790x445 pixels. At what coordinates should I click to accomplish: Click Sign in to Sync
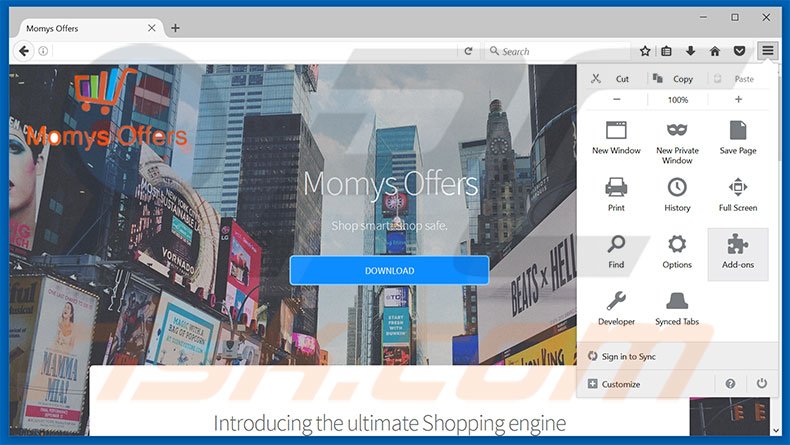tap(622, 356)
